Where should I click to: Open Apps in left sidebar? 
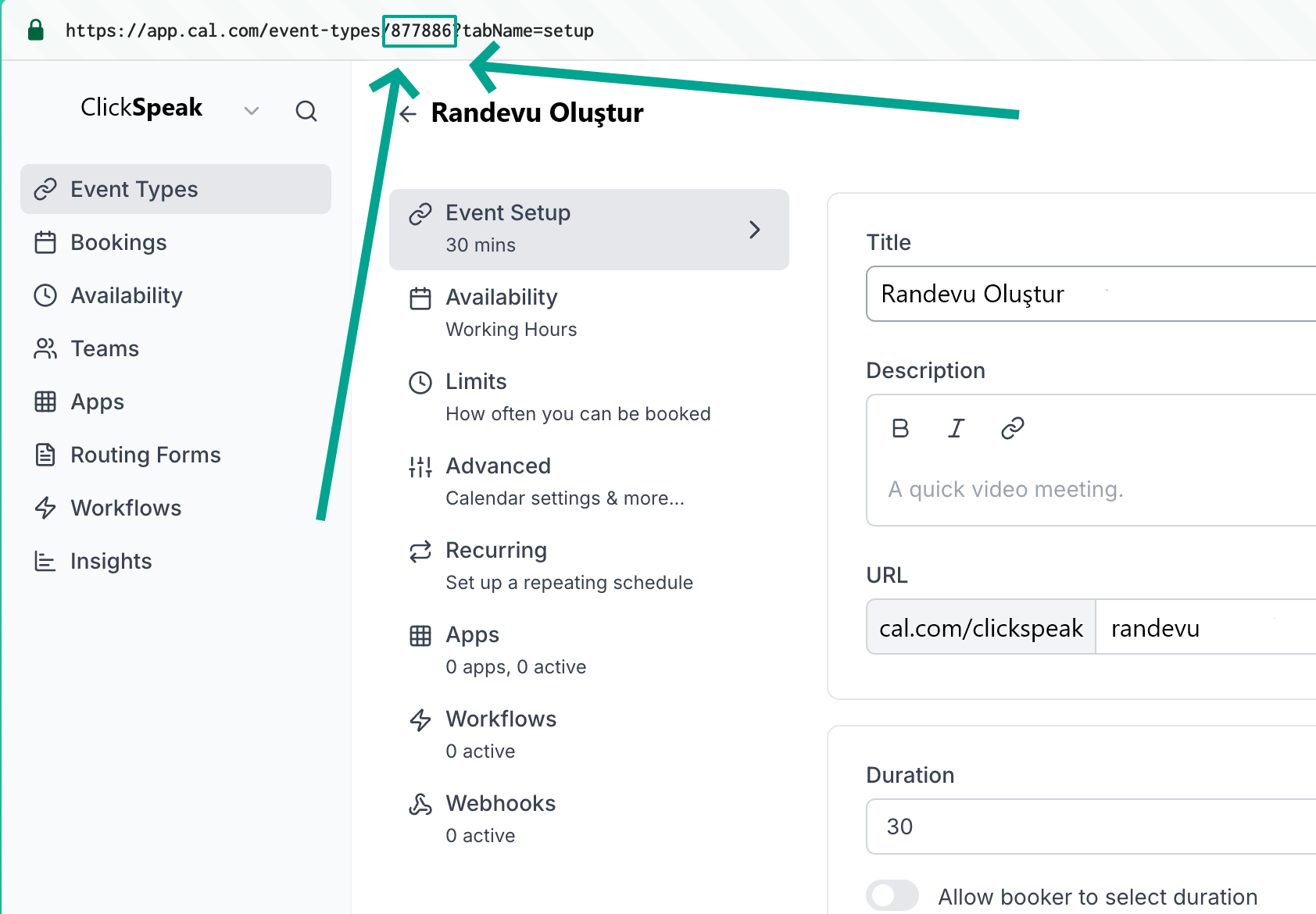coord(176,402)
